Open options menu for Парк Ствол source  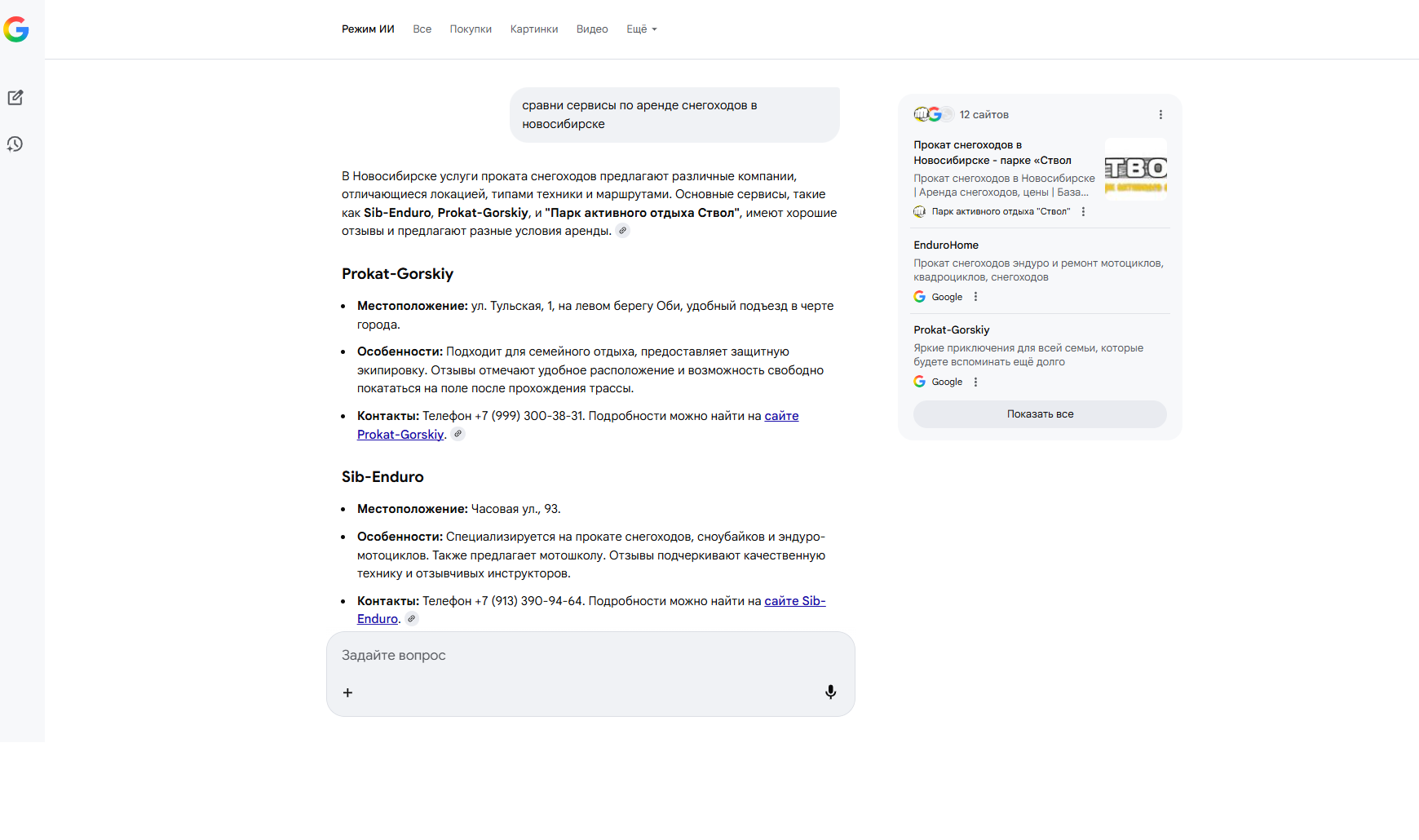(1083, 212)
